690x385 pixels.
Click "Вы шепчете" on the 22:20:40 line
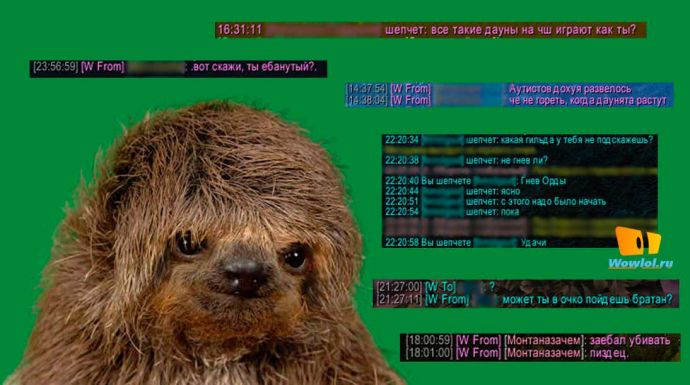click(446, 181)
